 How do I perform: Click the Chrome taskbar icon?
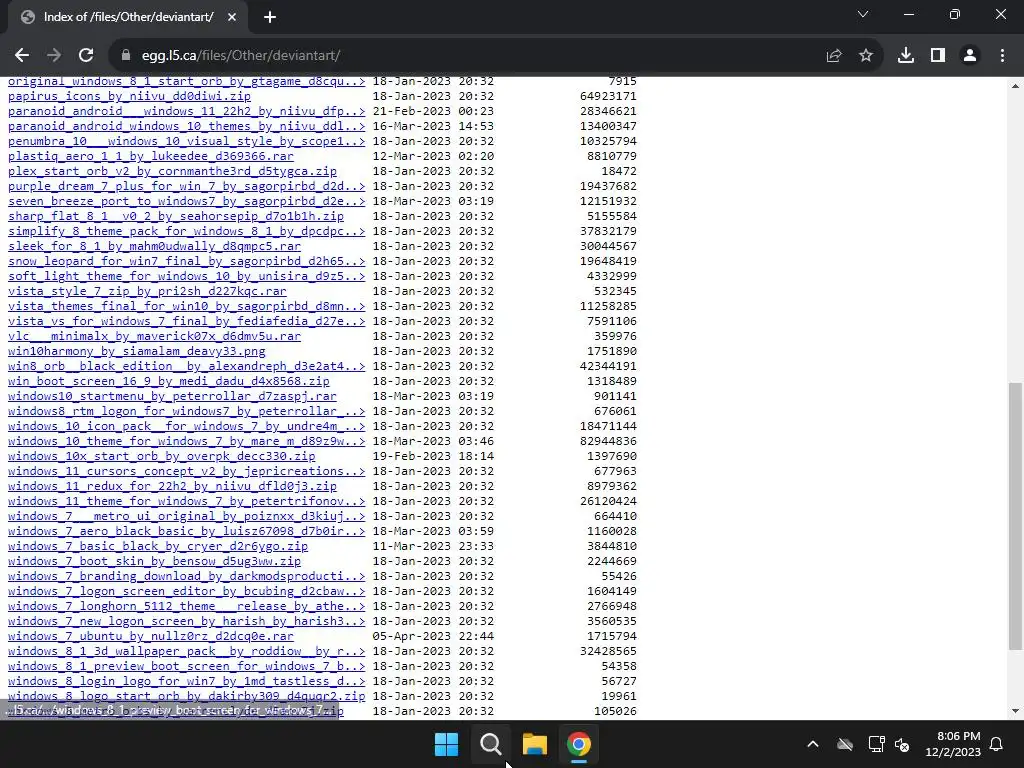point(579,744)
